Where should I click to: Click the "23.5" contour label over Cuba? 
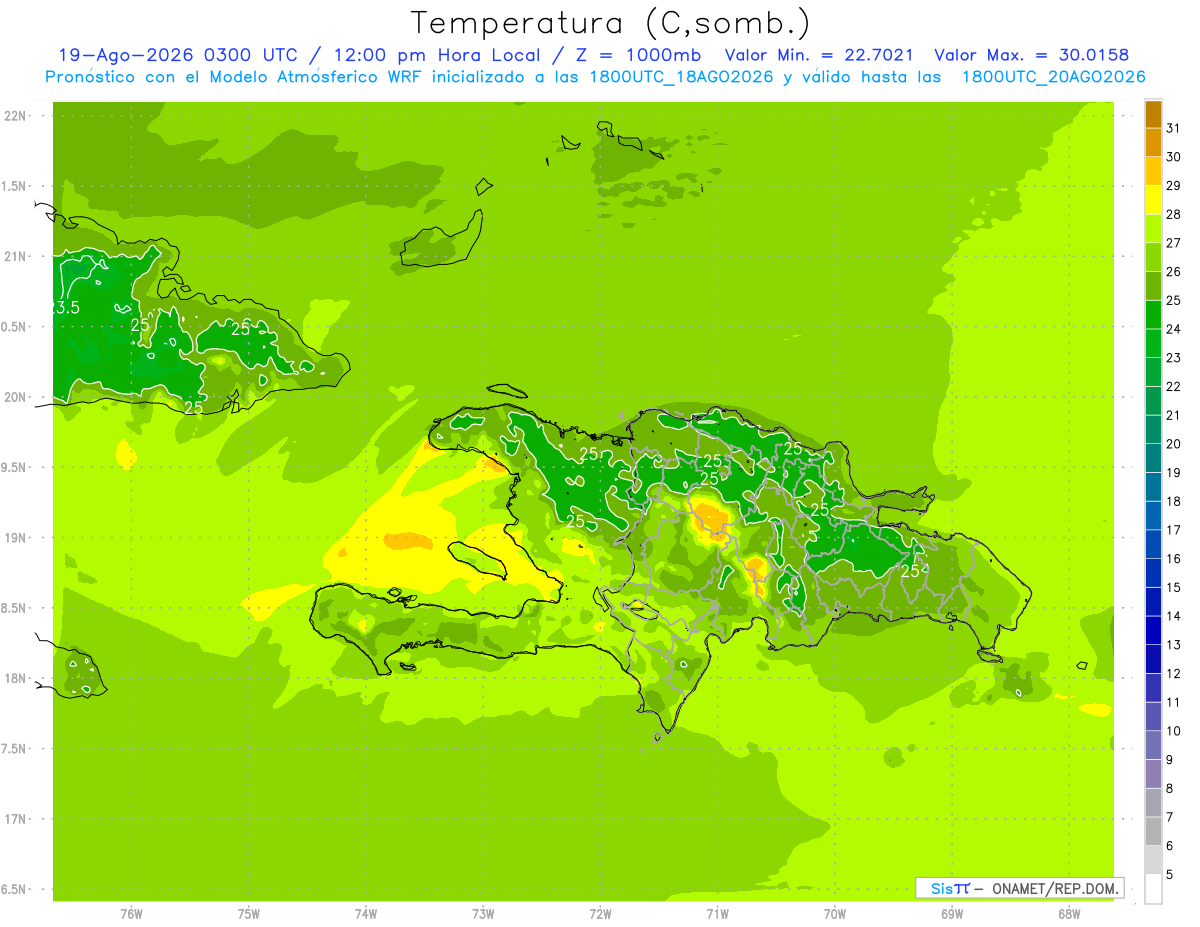click(x=65, y=308)
